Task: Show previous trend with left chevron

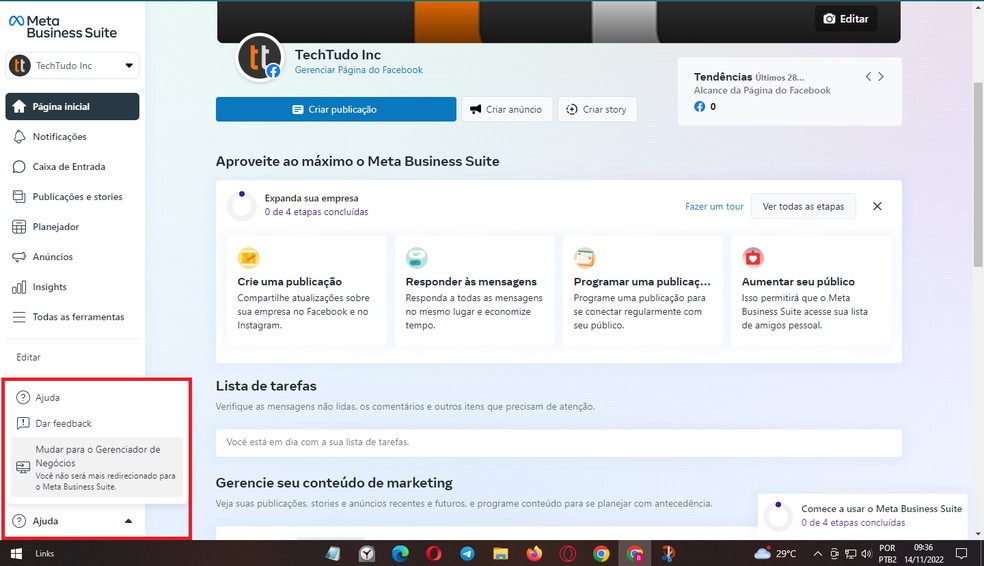Action: (x=869, y=77)
